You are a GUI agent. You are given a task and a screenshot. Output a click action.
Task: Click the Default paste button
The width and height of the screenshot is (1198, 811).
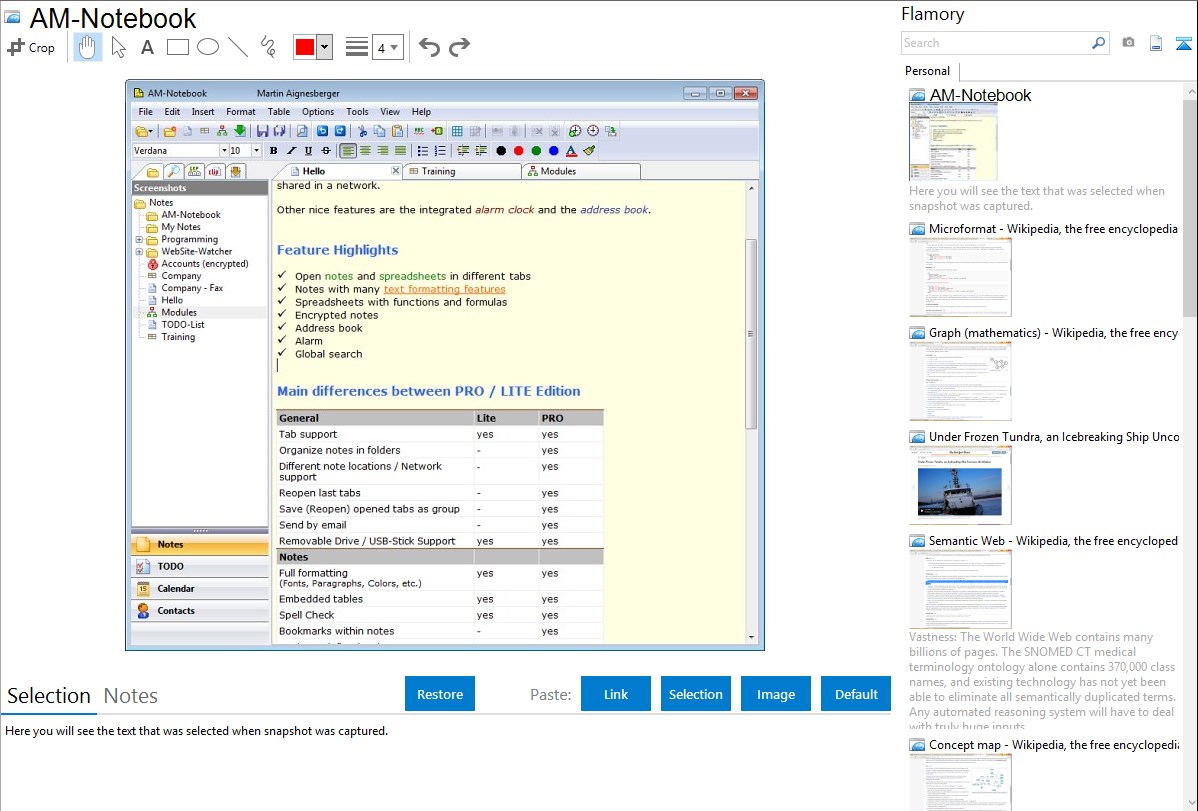coord(856,694)
